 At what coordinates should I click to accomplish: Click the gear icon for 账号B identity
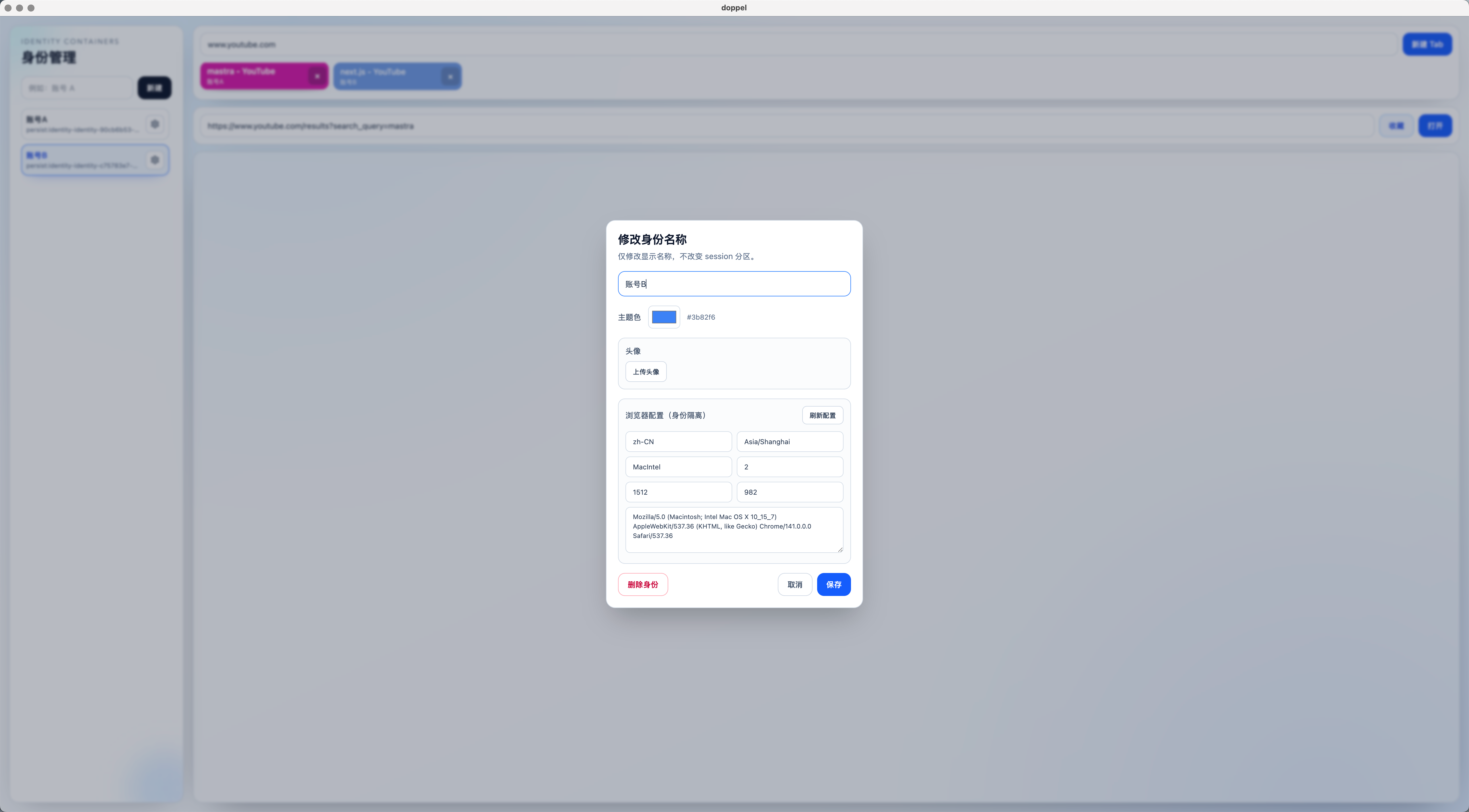point(155,160)
